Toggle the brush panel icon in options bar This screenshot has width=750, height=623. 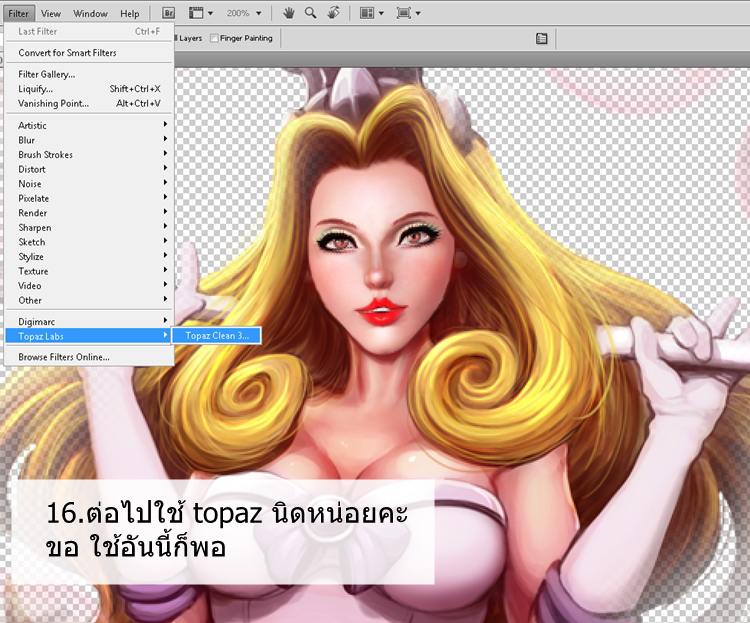pyautogui.click(x=541, y=38)
